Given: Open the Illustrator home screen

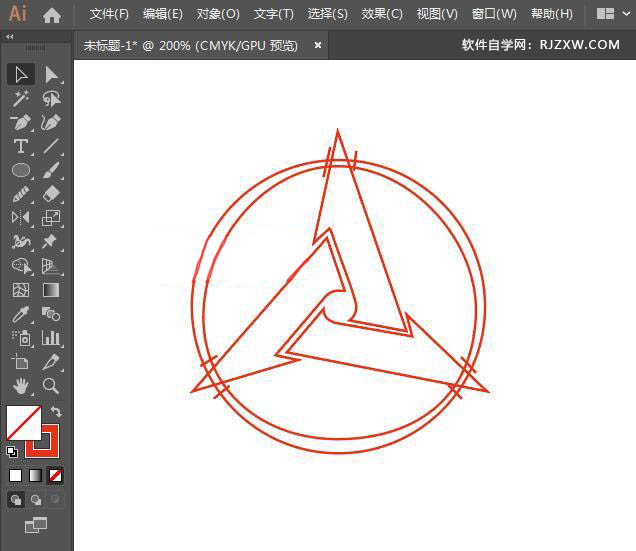Looking at the screenshot, I should [52, 15].
